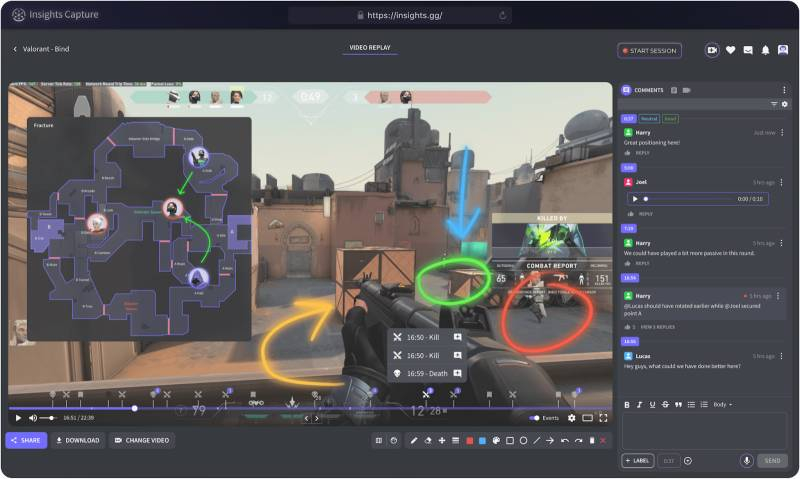The height and width of the screenshot is (479, 800).
Task: Toggle bold formatting in comment editor
Action: pyautogui.click(x=627, y=404)
